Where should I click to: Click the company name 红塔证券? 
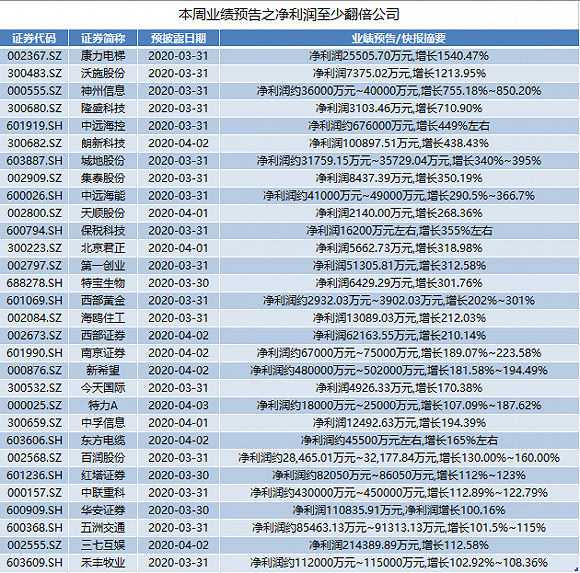tap(103, 475)
